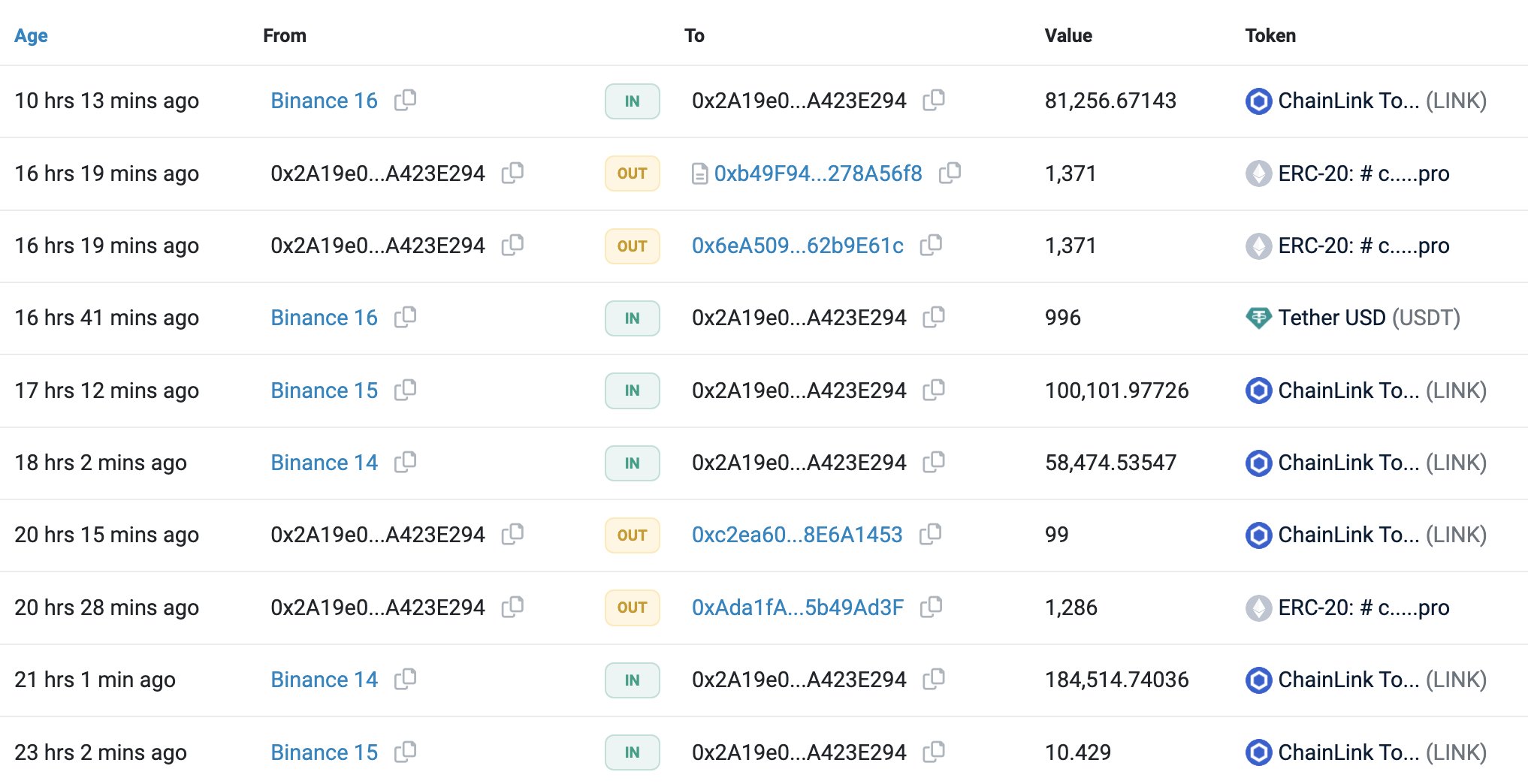
Task: Open Binance 14 in 21 hrs 1 min row
Action: (324, 680)
